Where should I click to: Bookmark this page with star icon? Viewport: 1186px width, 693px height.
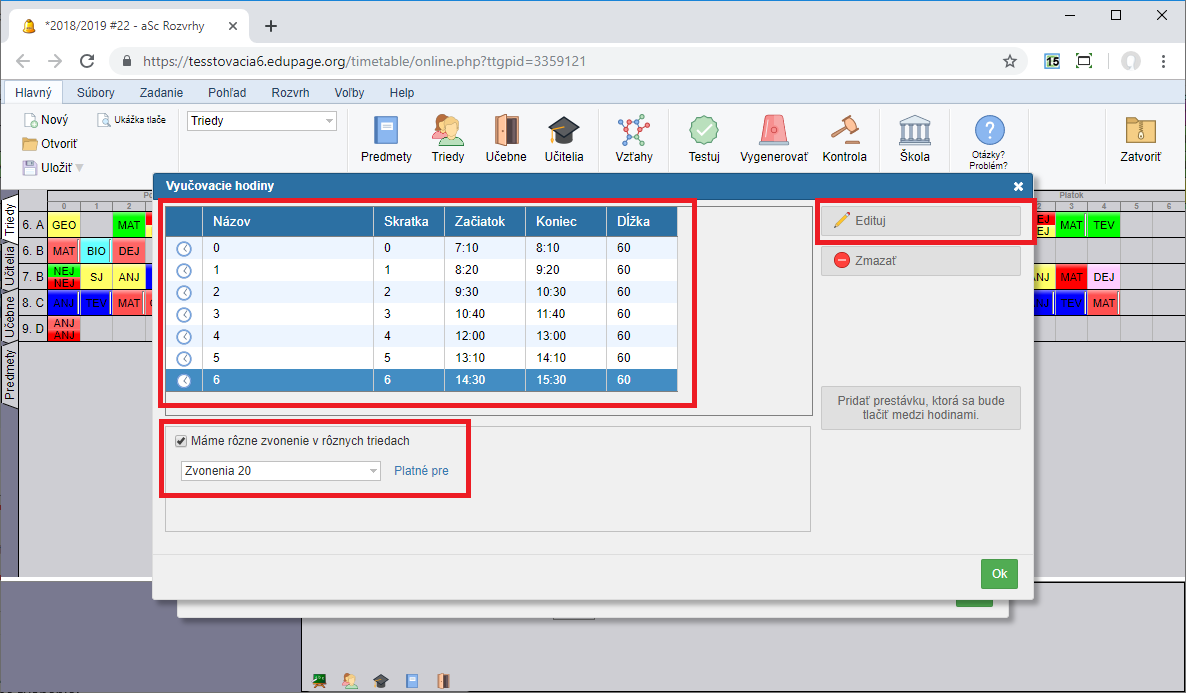[1010, 61]
